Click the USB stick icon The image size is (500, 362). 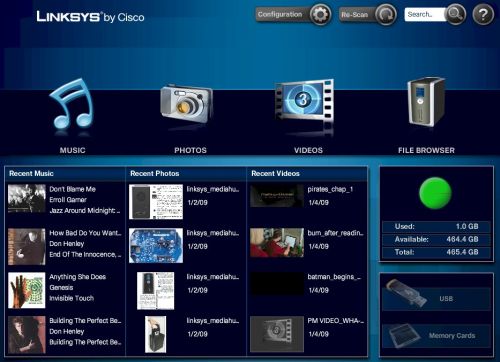[406, 293]
